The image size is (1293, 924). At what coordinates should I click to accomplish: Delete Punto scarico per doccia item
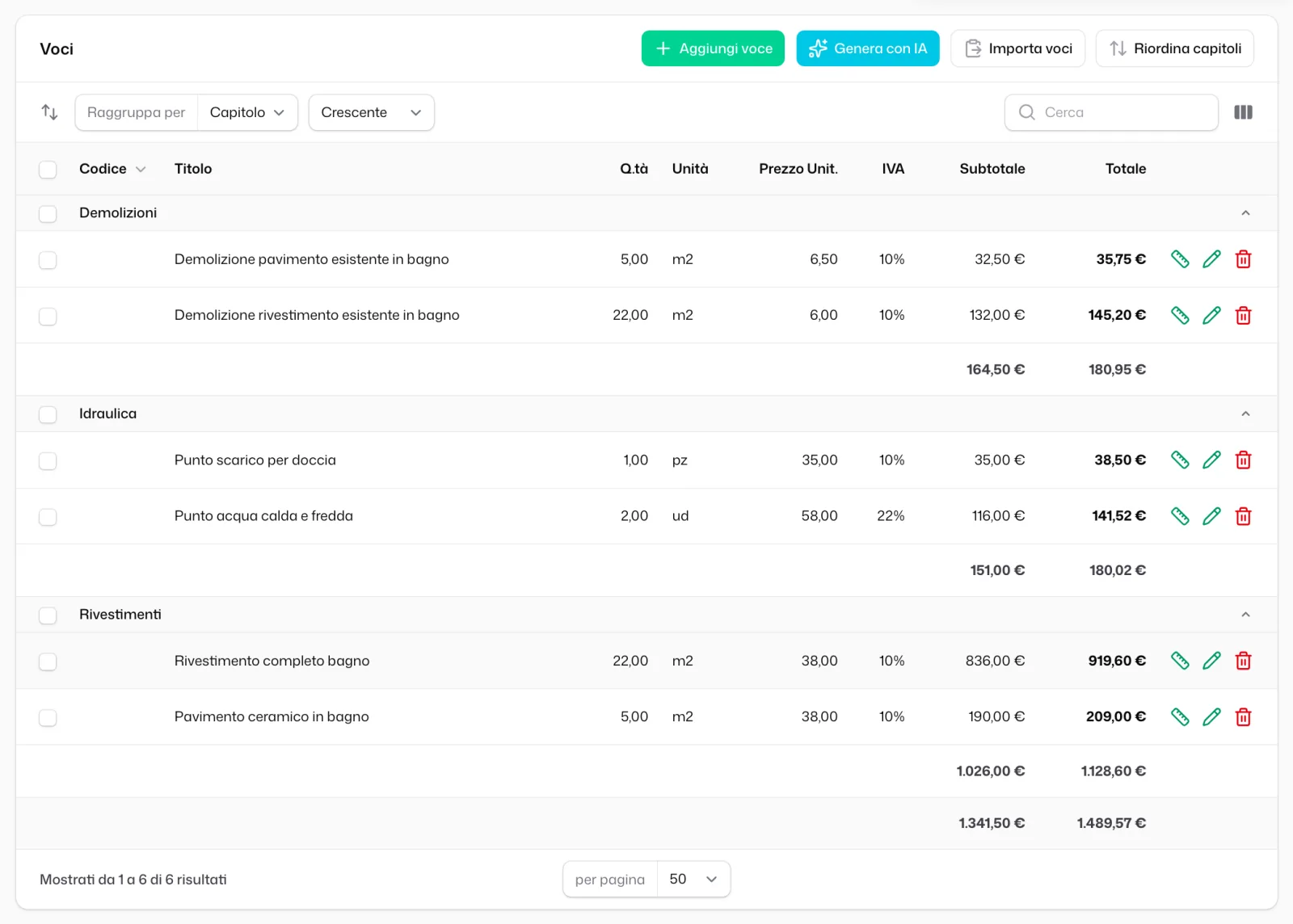point(1243,460)
